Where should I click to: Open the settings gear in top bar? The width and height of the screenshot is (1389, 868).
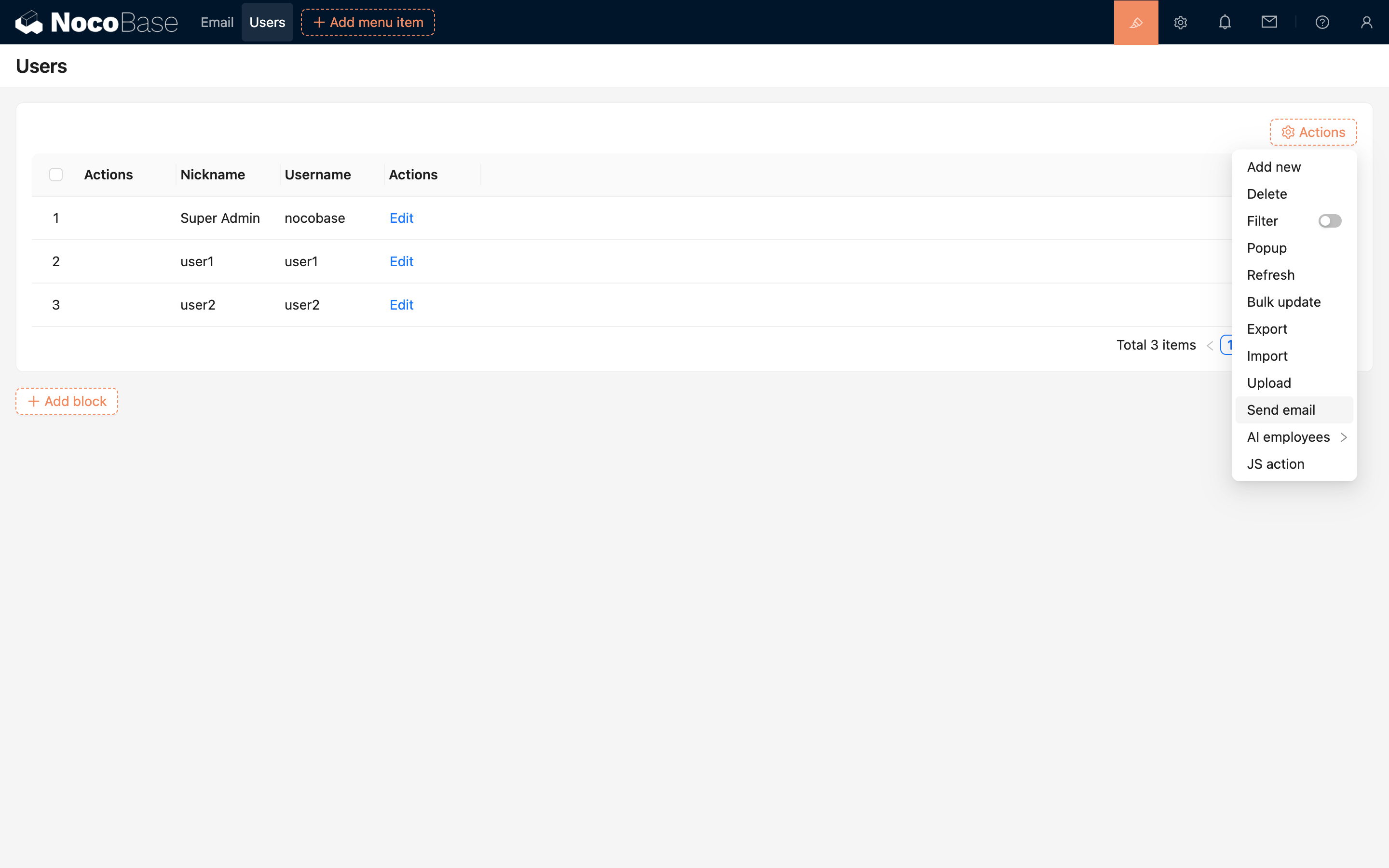click(1180, 22)
